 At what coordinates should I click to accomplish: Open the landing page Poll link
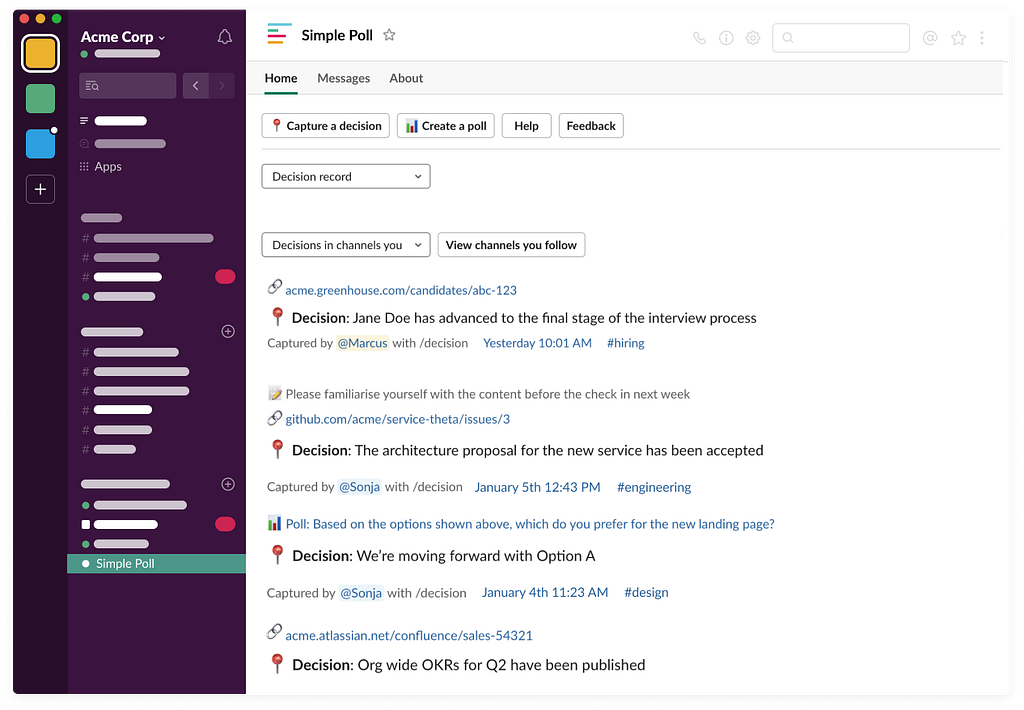coord(530,524)
